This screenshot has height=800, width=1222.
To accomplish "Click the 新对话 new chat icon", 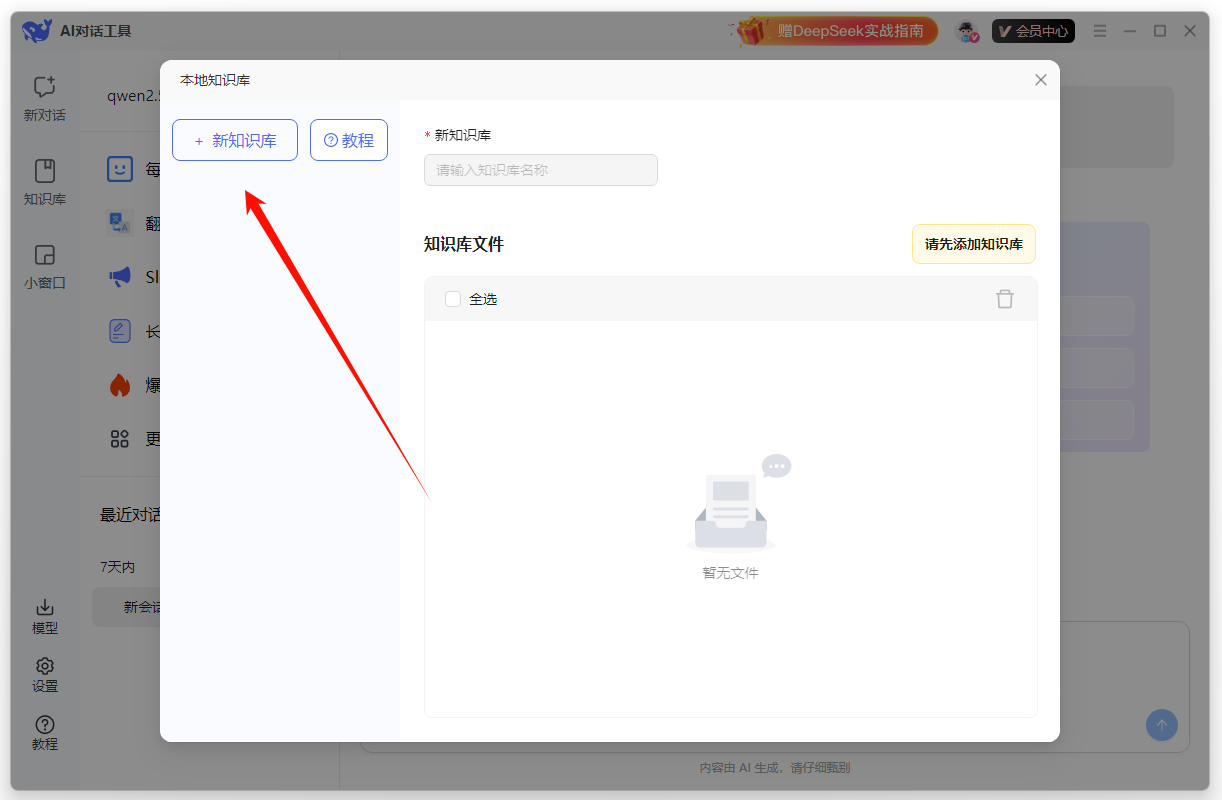I will (x=44, y=88).
